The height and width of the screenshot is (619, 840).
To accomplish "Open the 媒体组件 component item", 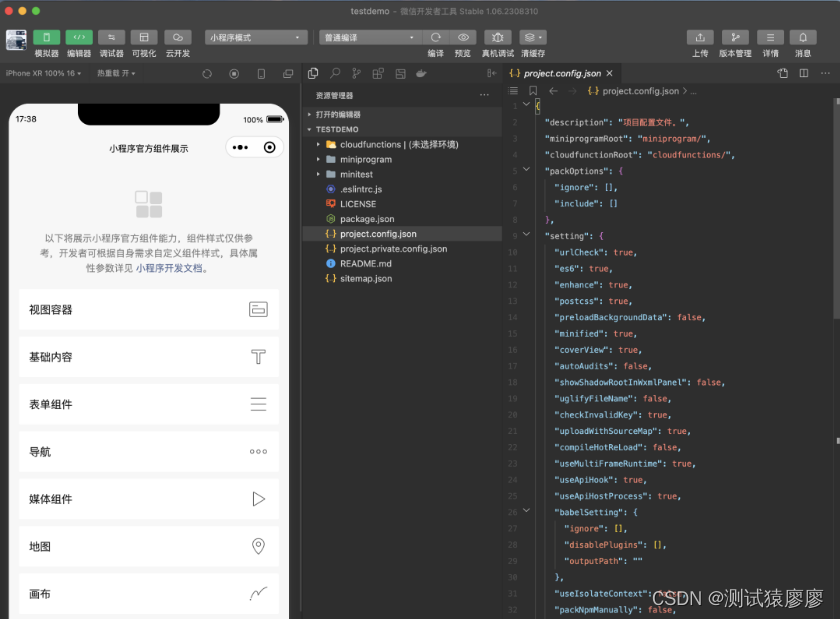I will coord(149,499).
